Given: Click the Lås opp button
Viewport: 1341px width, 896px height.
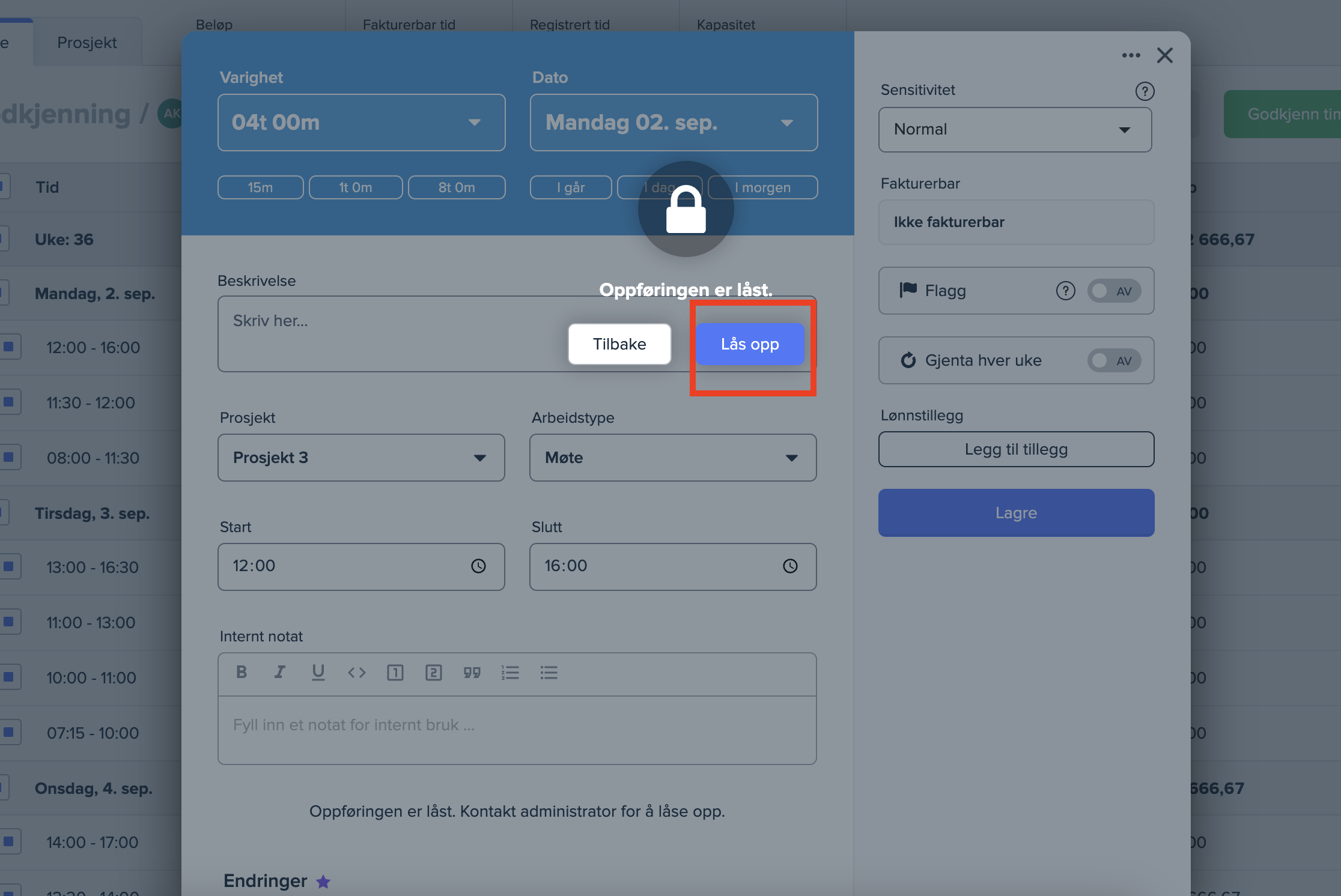Looking at the screenshot, I should pos(750,344).
